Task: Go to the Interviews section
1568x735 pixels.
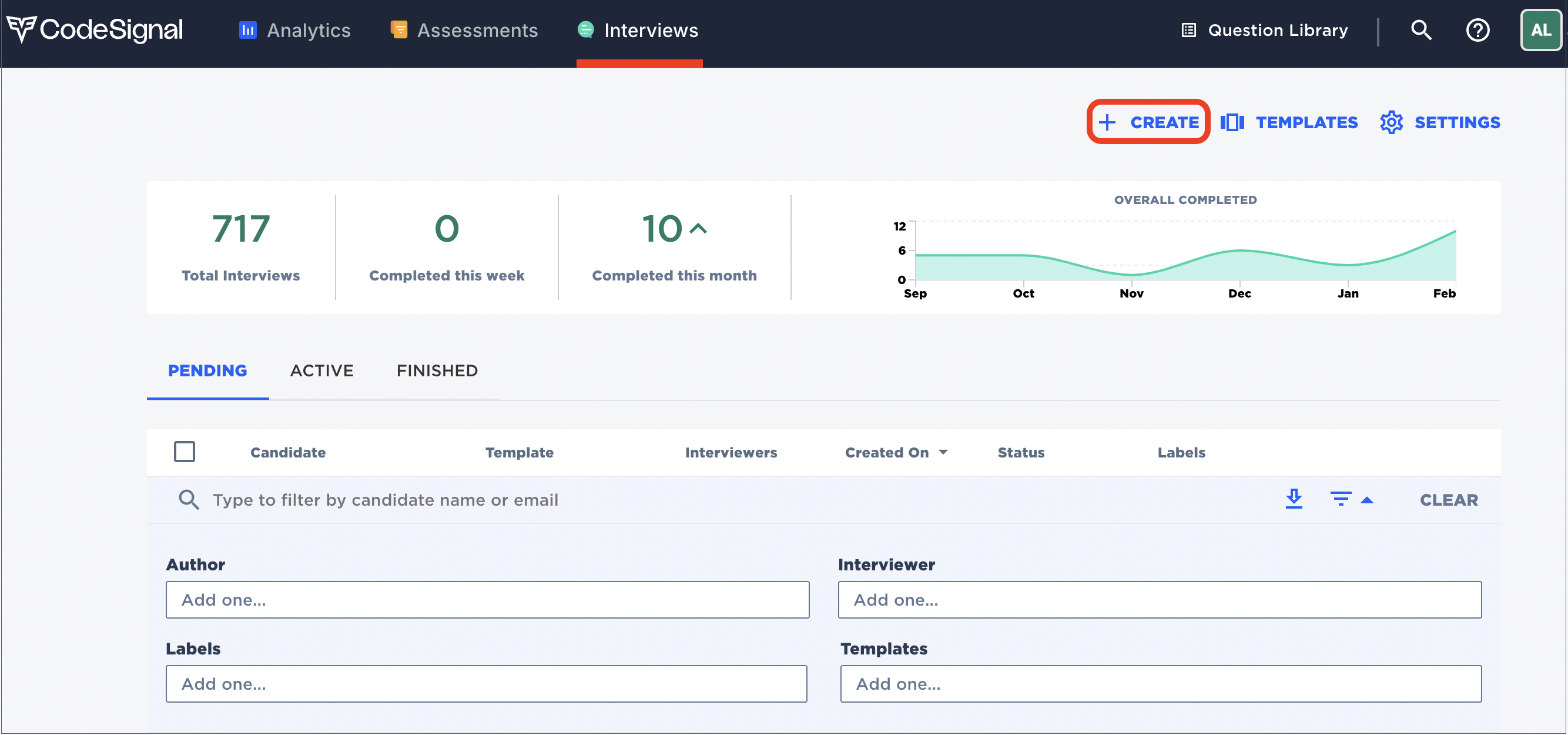Action: [x=638, y=30]
